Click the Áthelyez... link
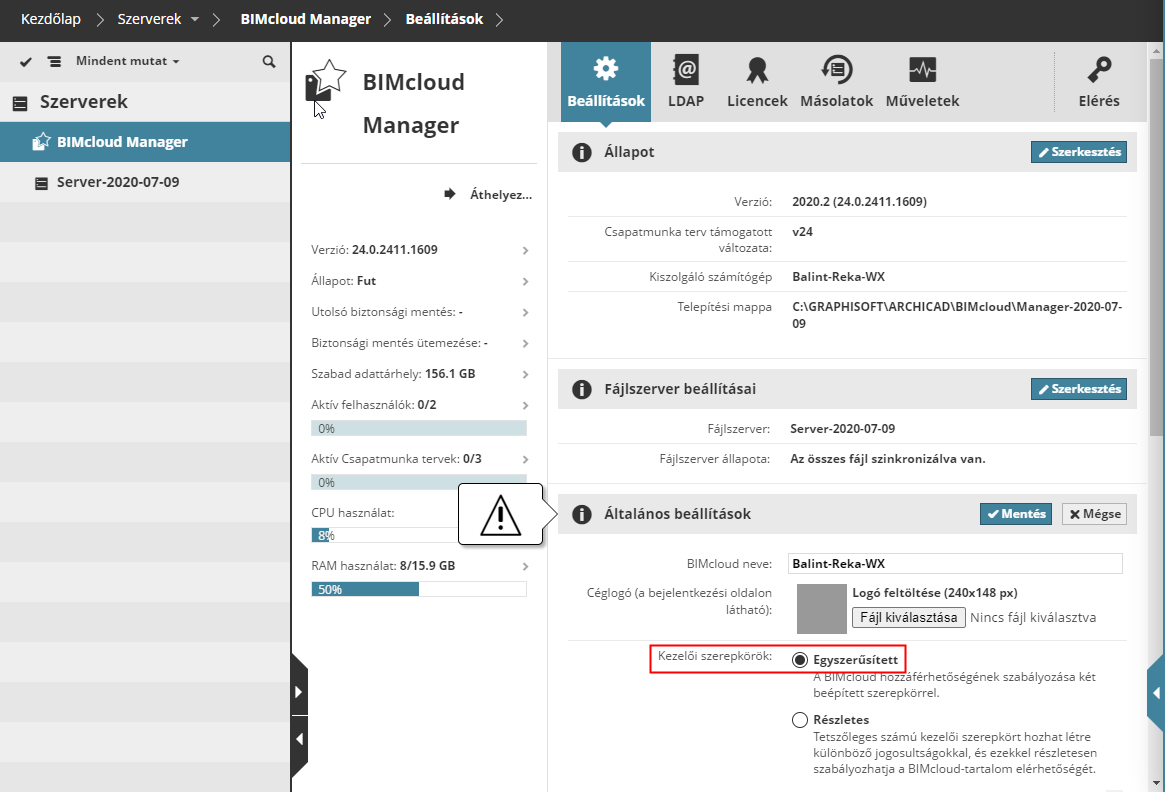 tap(501, 195)
